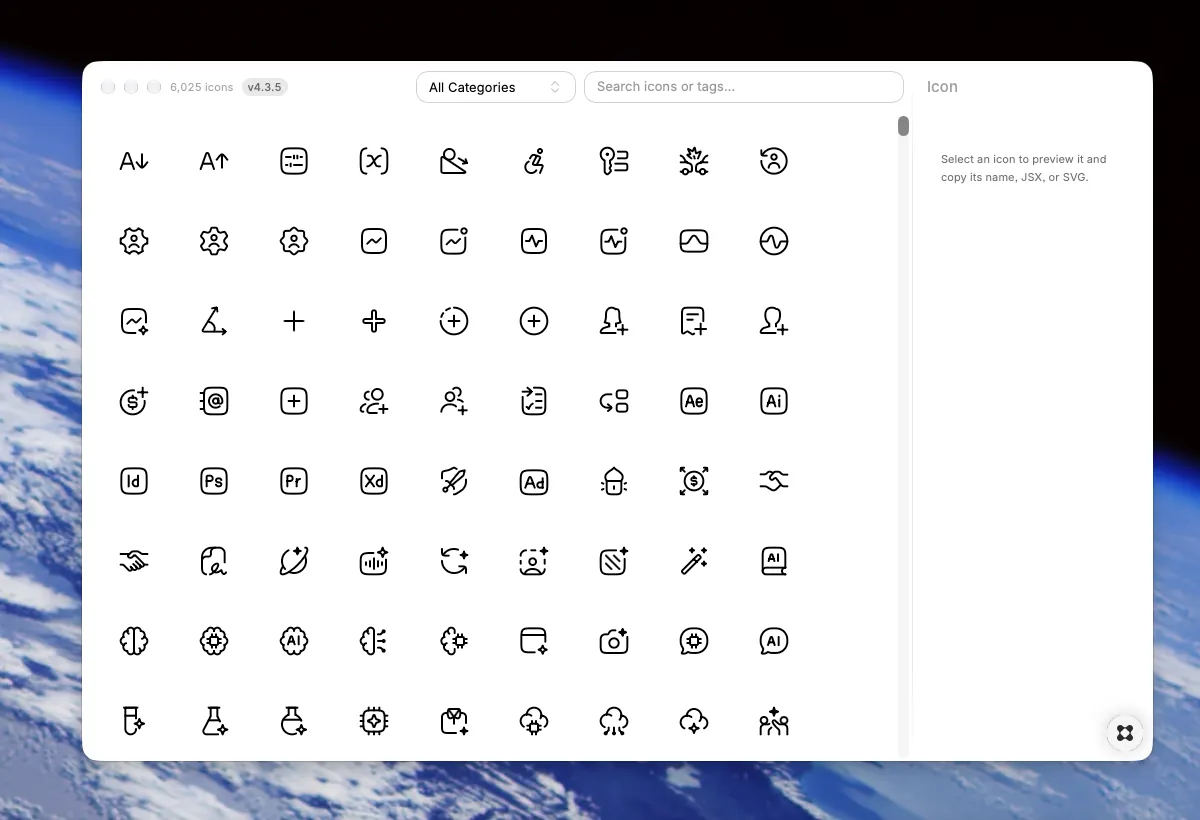This screenshot has width=1200, height=820.
Task: Pick the bracketed variable x icon
Action: point(374,161)
